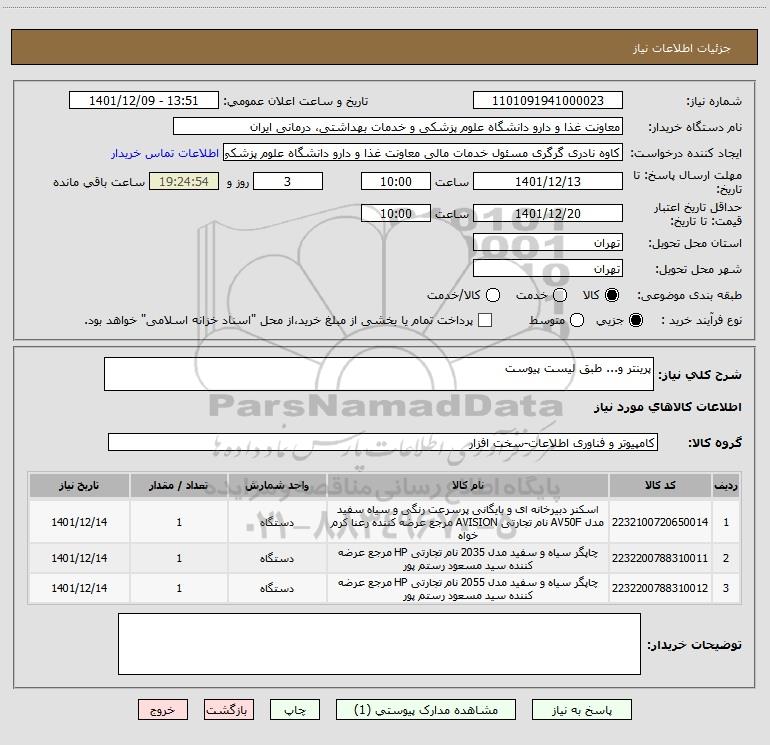The width and height of the screenshot is (770, 745).
Task: Click the ردیف column header
Action: click(726, 485)
